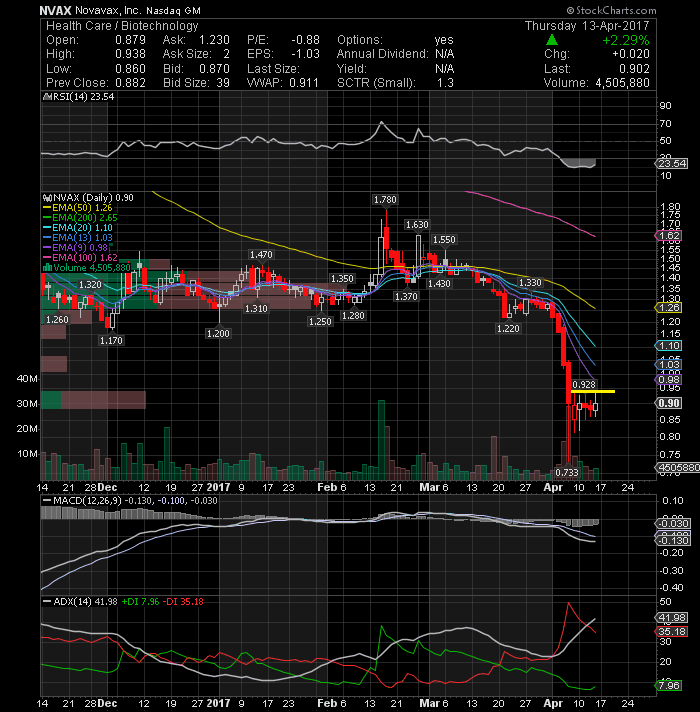Click the 1.26 EMA(50) axis tag
Image resolution: width=700 pixels, height=712 pixels.
tap(669, 307)
